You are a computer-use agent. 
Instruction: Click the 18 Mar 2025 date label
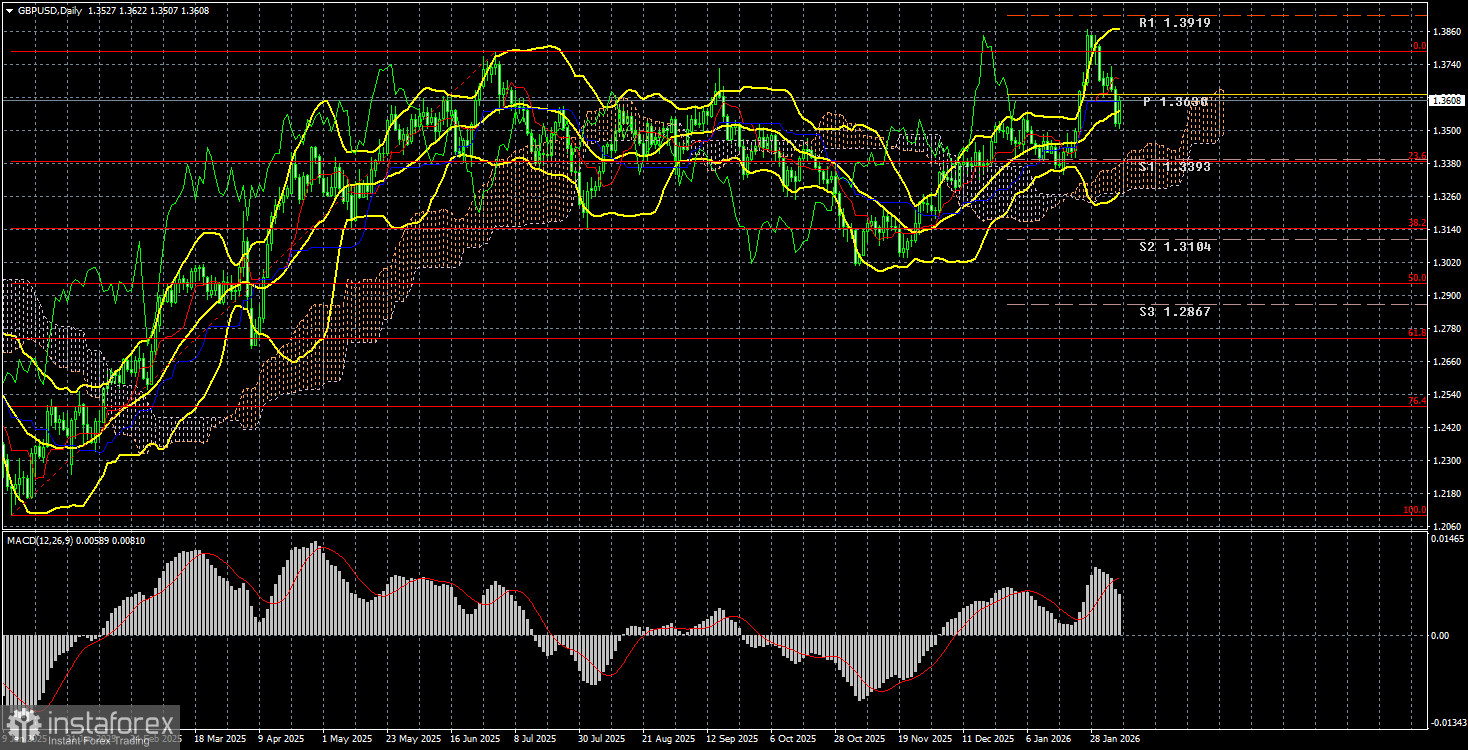click(x=219, y=739)
